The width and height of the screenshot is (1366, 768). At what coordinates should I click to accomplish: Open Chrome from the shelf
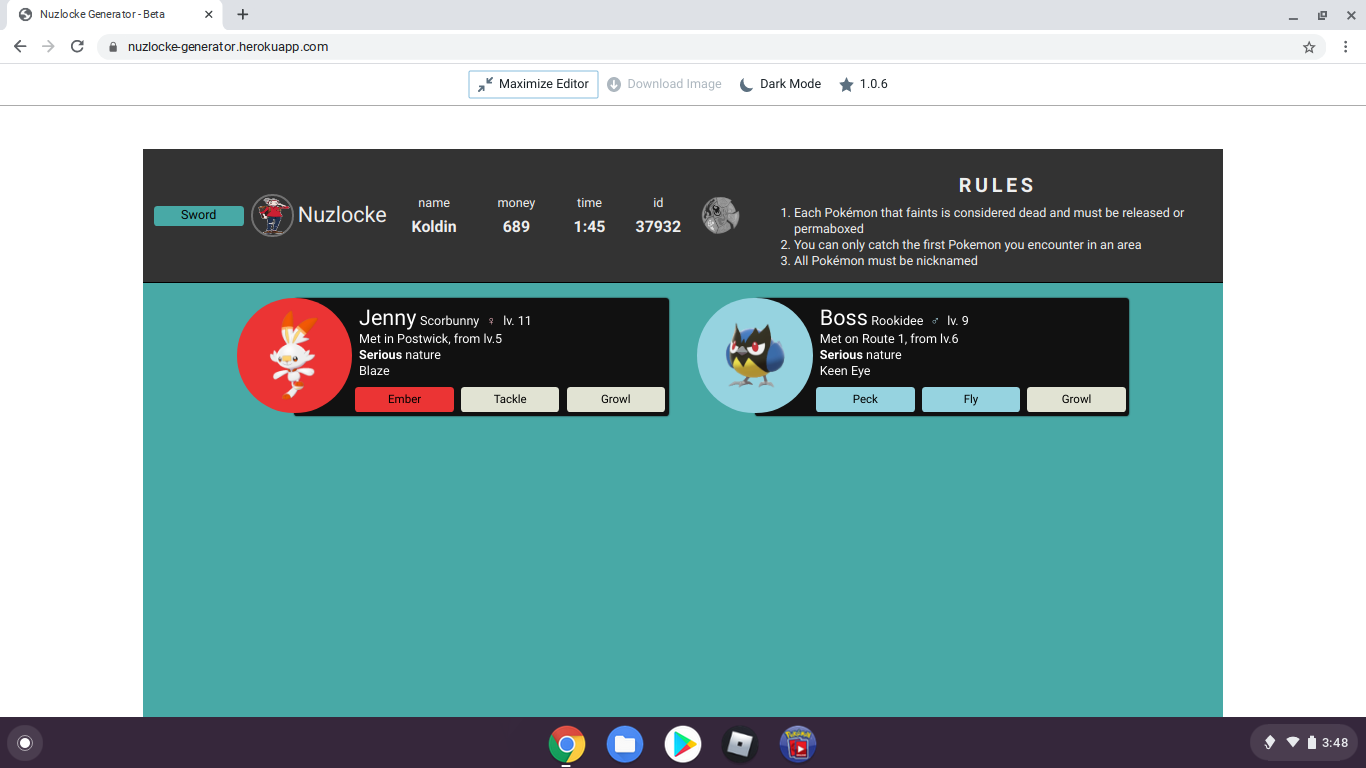567,744
